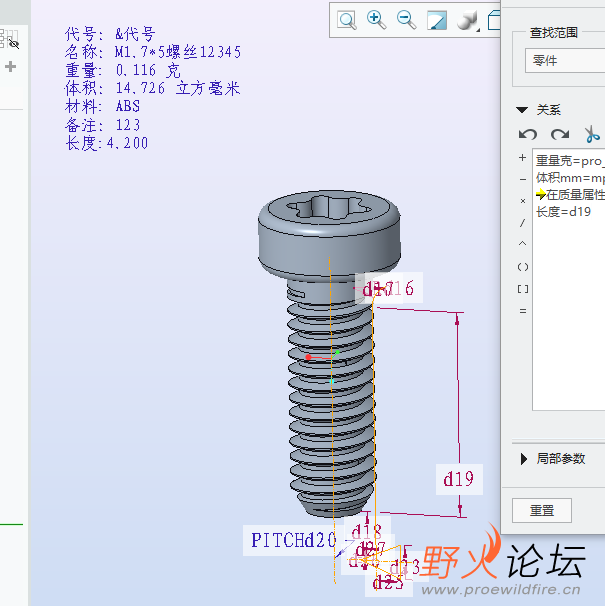605x606 pixels.
Task: Click the plus icon in left panel
Action: click(x=10, y=67)
